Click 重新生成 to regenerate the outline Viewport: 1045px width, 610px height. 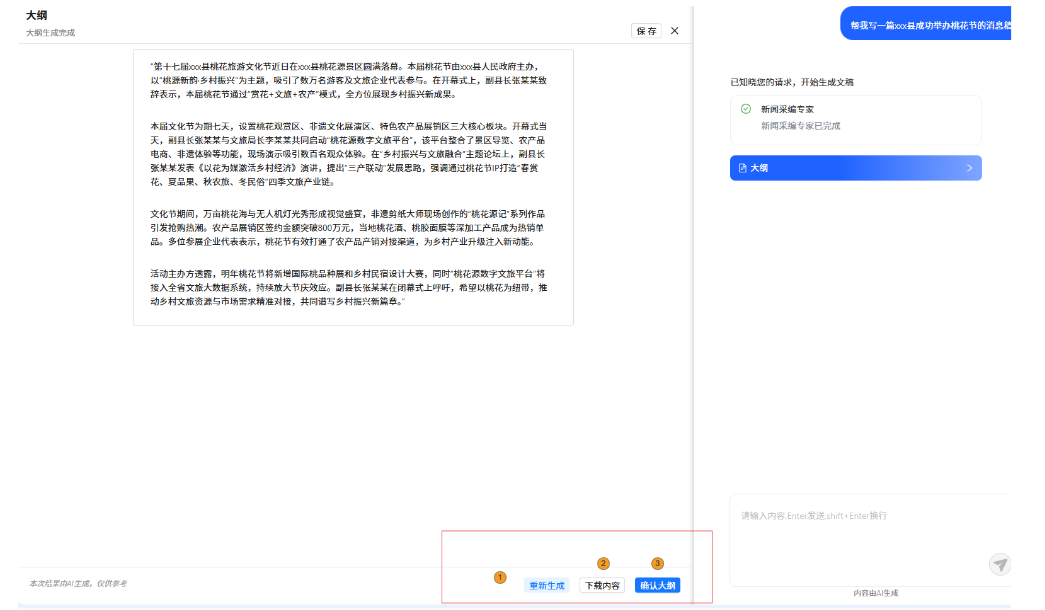point(547,585)
